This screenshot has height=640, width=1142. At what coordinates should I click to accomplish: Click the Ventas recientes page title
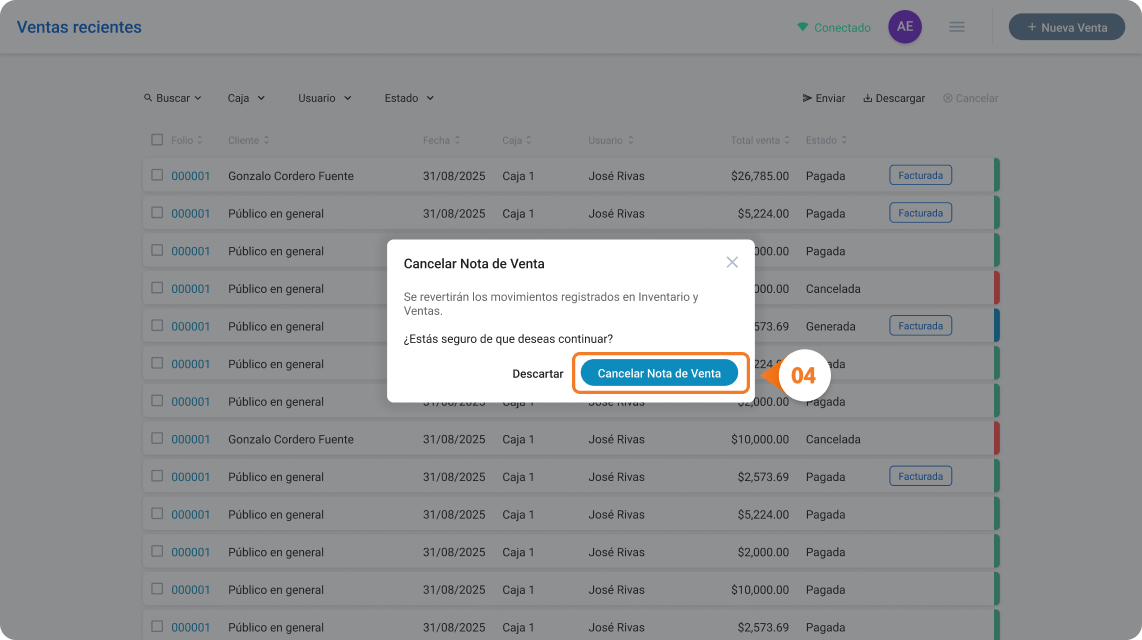(x=79, y=27)
